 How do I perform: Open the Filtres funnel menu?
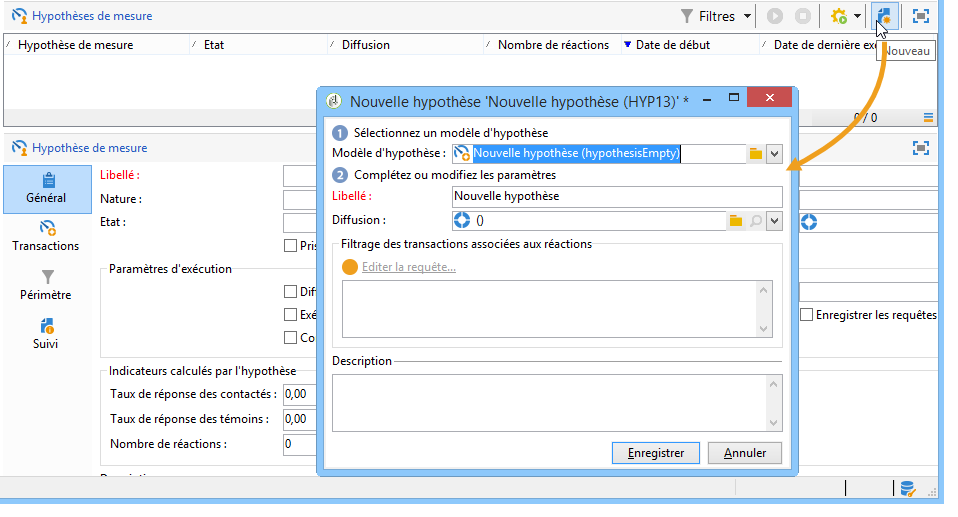[x=715, y=16]
